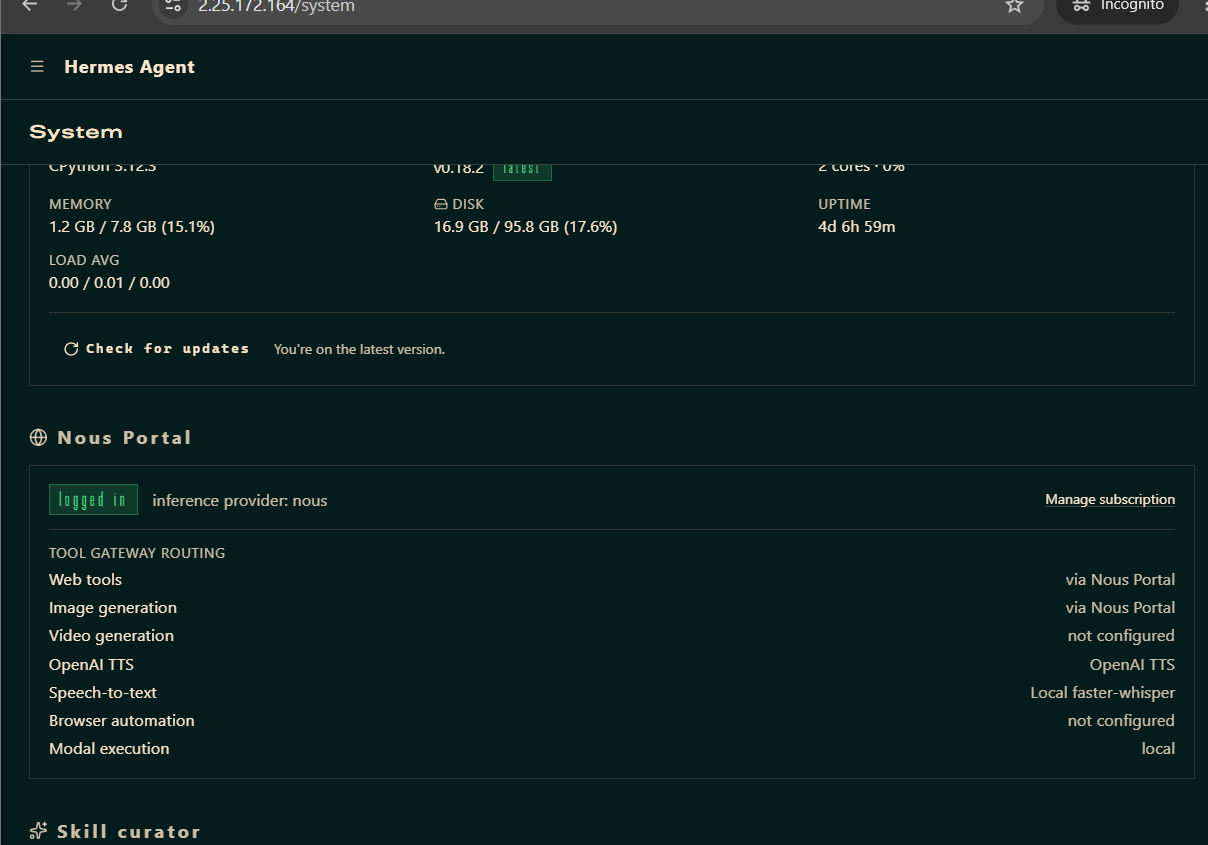
Task: Select the Browser automation row label
Action: (x=122, y=721)
